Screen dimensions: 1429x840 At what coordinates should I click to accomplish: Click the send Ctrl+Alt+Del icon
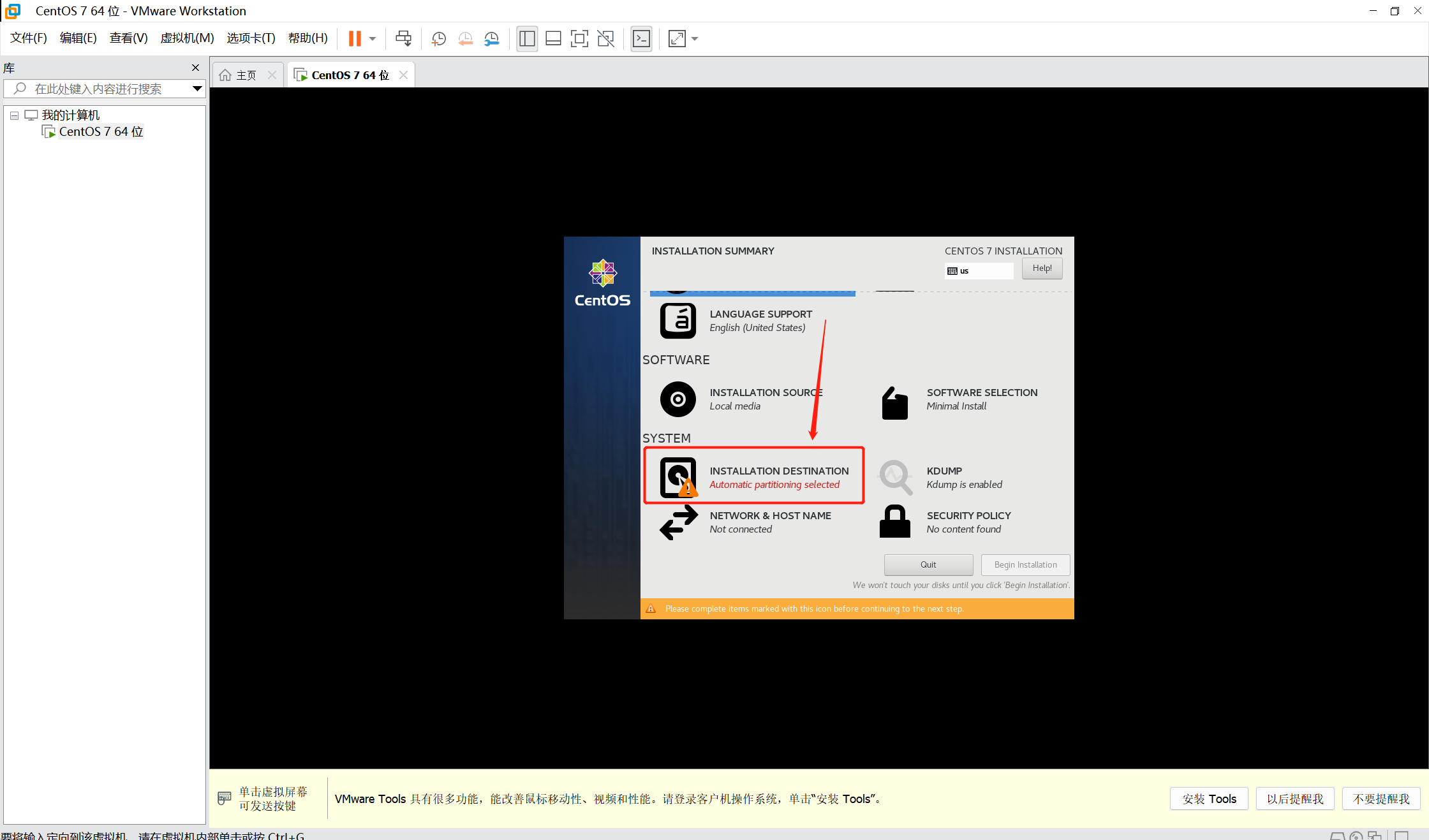click(403, 39)
